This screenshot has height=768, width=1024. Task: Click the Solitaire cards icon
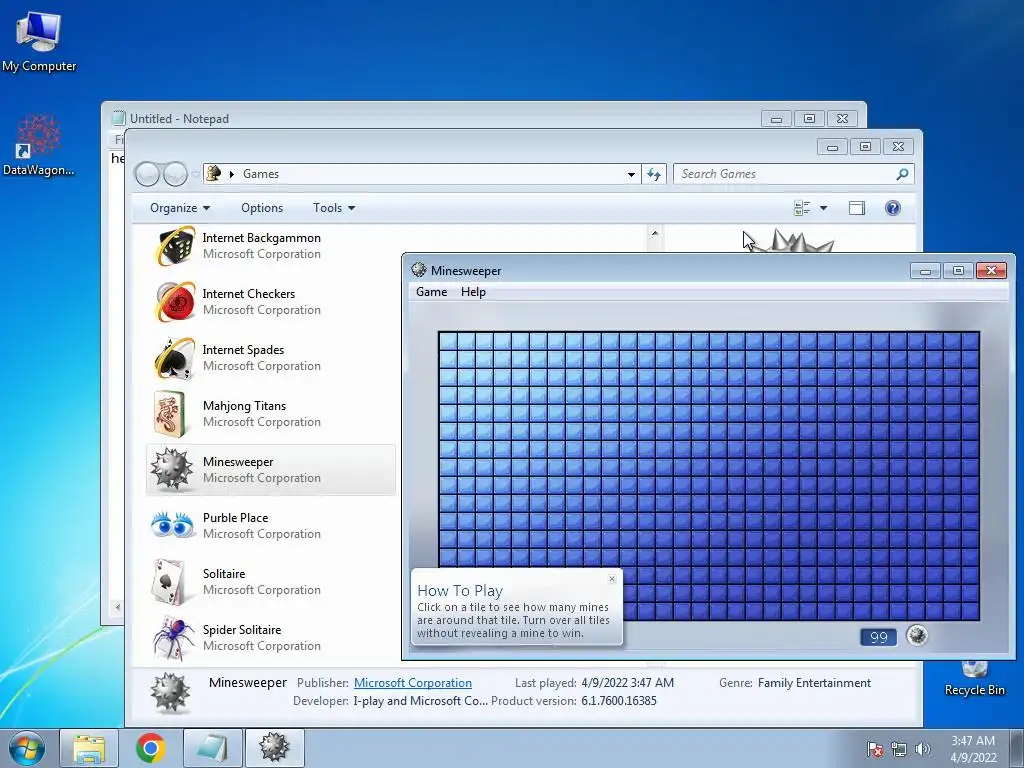click(170, 581)
